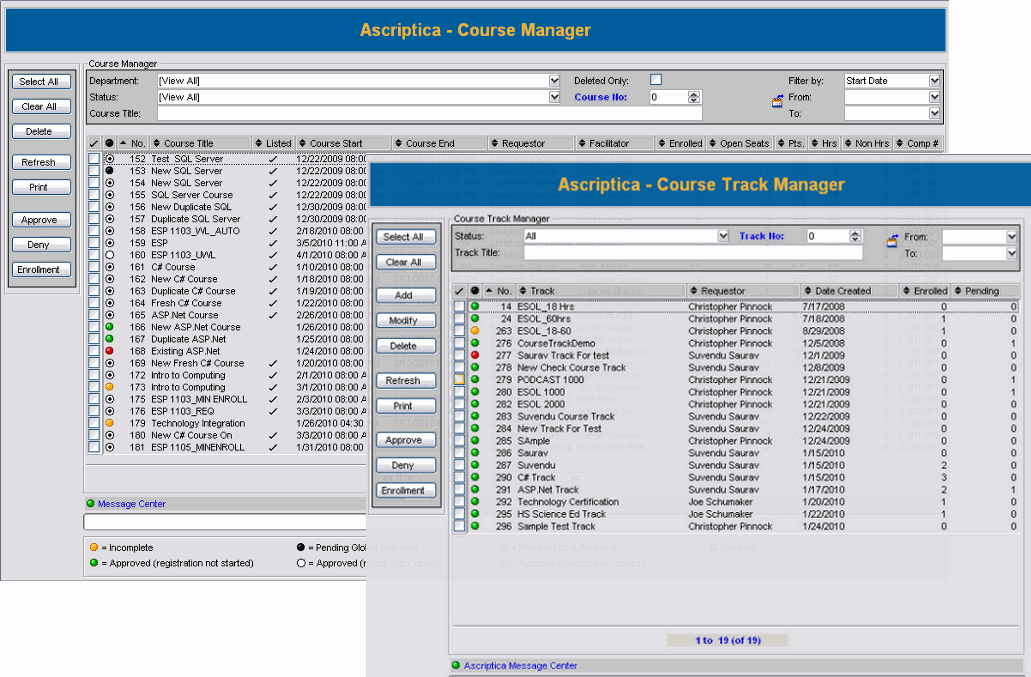
Task: Sort courses by Facilitator column header
Action: coord(609,143)
